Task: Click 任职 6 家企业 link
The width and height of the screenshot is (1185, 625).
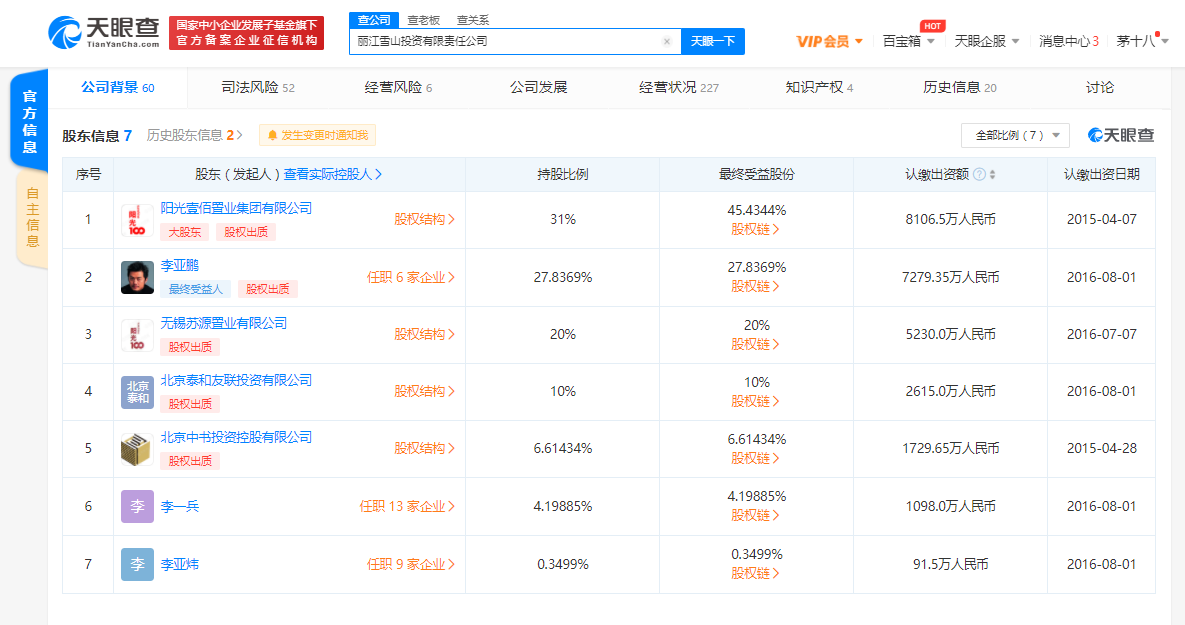Action: (x=410, y=277)
